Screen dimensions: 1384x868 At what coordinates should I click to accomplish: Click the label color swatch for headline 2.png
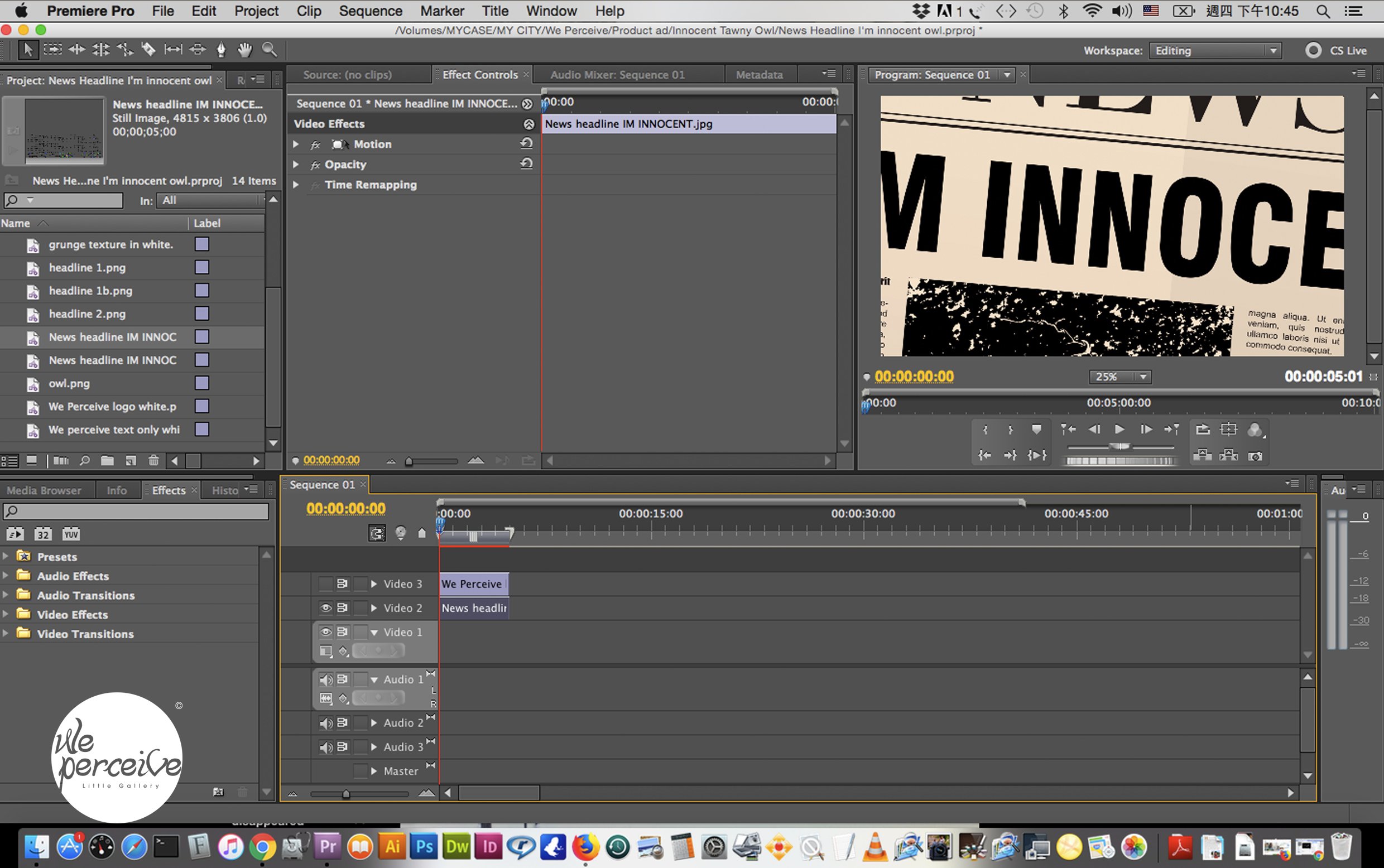pyautogui.click(x=201, y=314)
